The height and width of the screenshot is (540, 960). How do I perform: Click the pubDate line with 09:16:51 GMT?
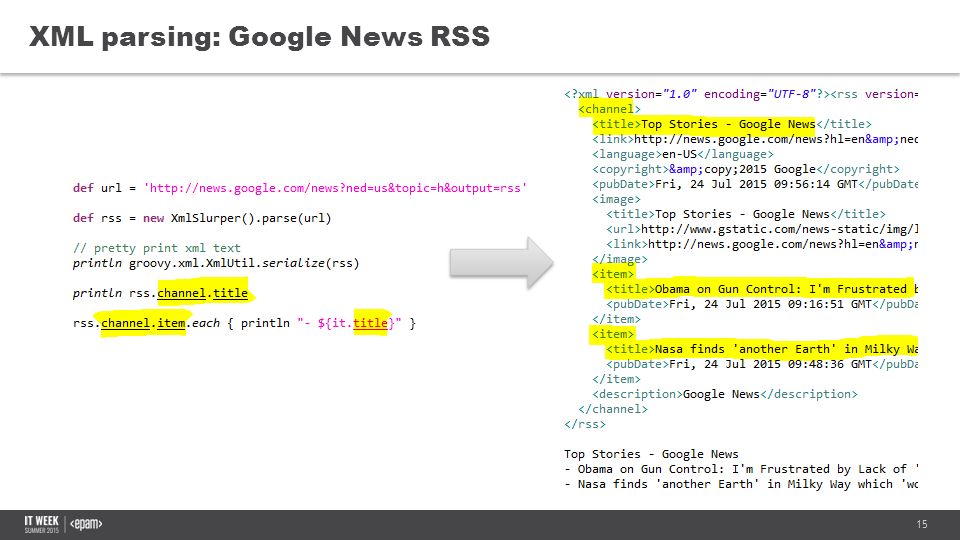click(x=762, y=304)
